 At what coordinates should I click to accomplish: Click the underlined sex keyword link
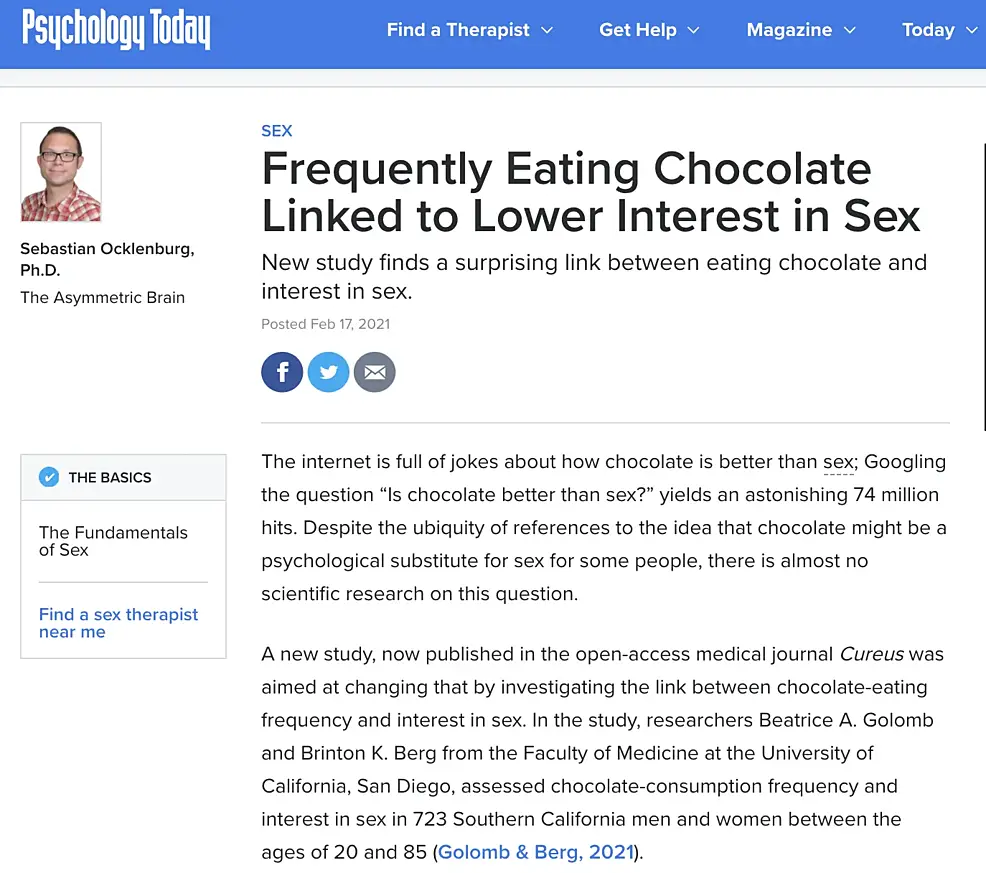click(x=838, y=463)
